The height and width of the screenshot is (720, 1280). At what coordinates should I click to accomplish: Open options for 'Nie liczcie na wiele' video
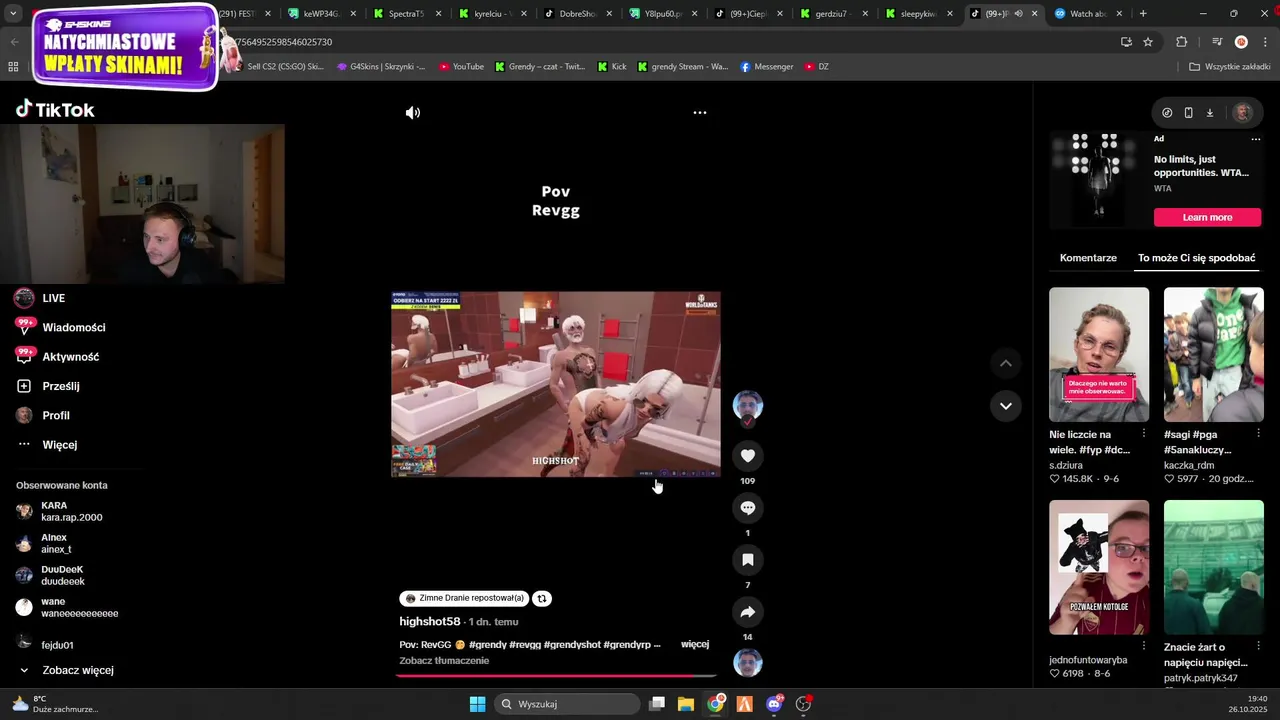tap(1143, 434)
